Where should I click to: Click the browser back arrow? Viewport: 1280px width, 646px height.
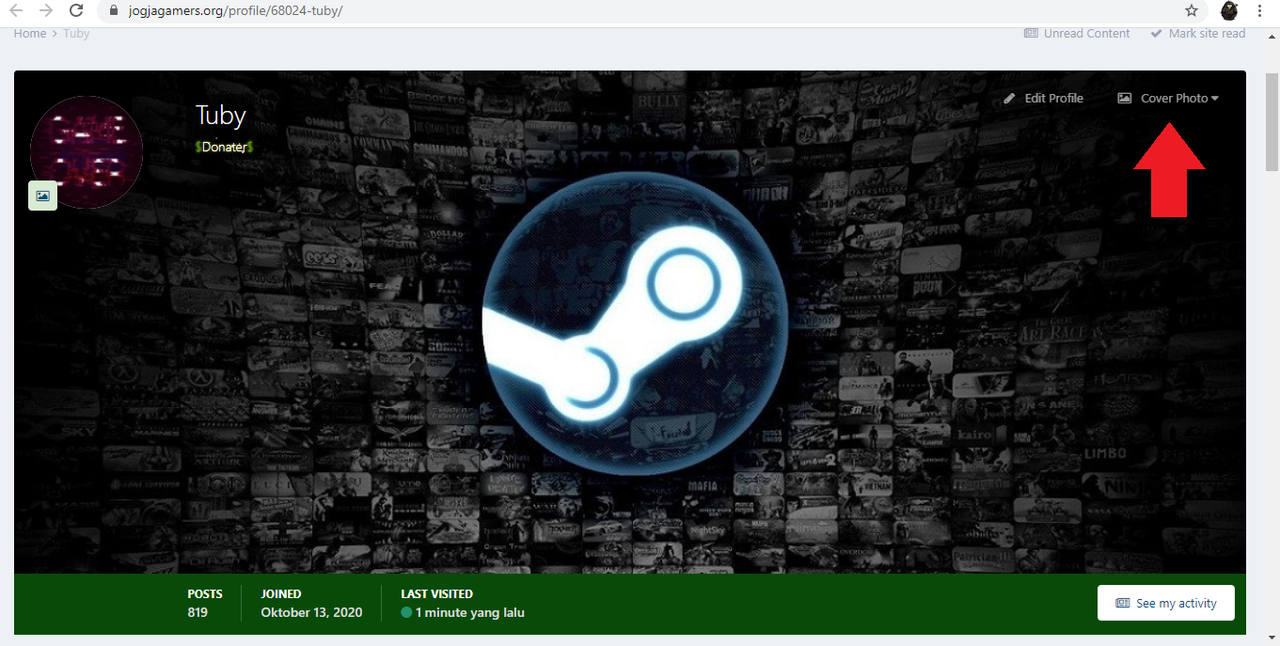point(15,11)
